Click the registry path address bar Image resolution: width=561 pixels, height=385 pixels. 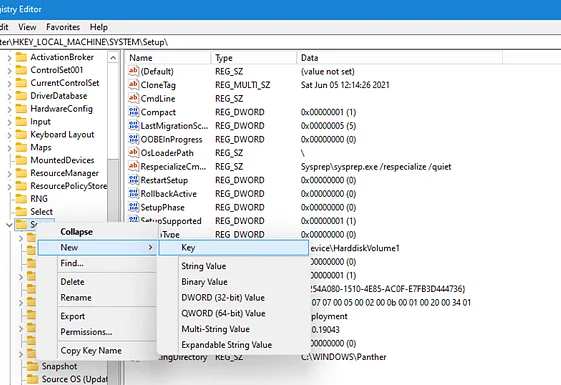click(280, 42)
